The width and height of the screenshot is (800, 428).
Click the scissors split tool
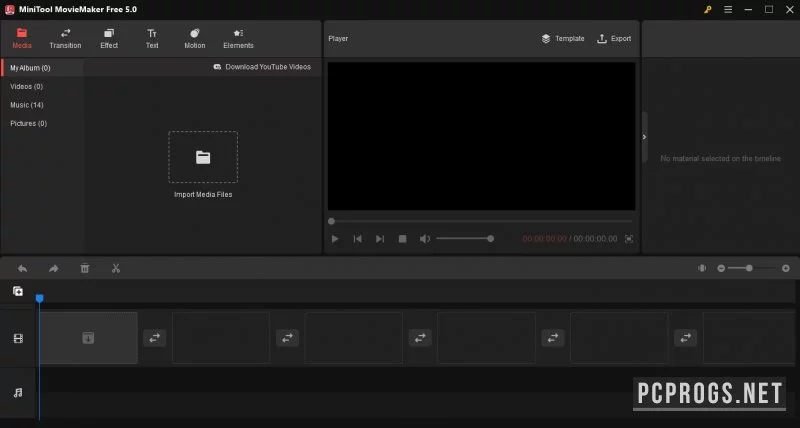(116, 268)
